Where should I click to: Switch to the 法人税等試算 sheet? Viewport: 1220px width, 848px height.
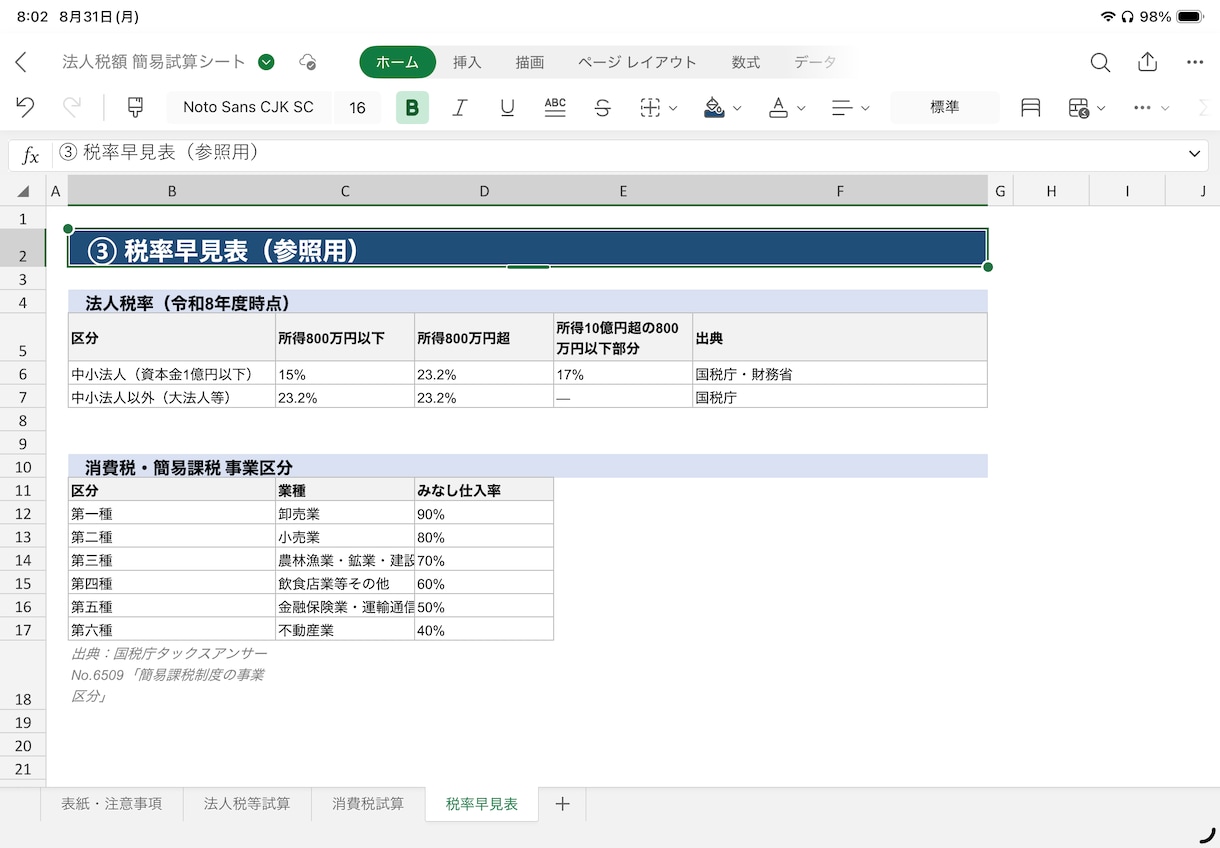coord(247,804)
